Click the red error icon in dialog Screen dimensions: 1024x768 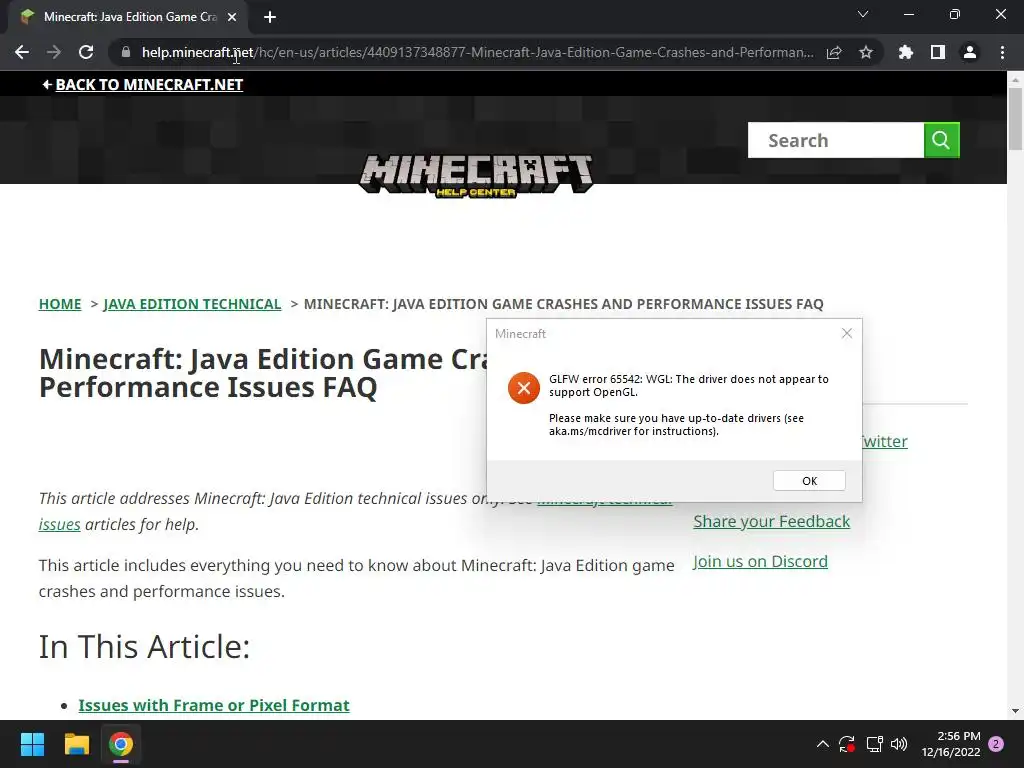coord(524,389)
